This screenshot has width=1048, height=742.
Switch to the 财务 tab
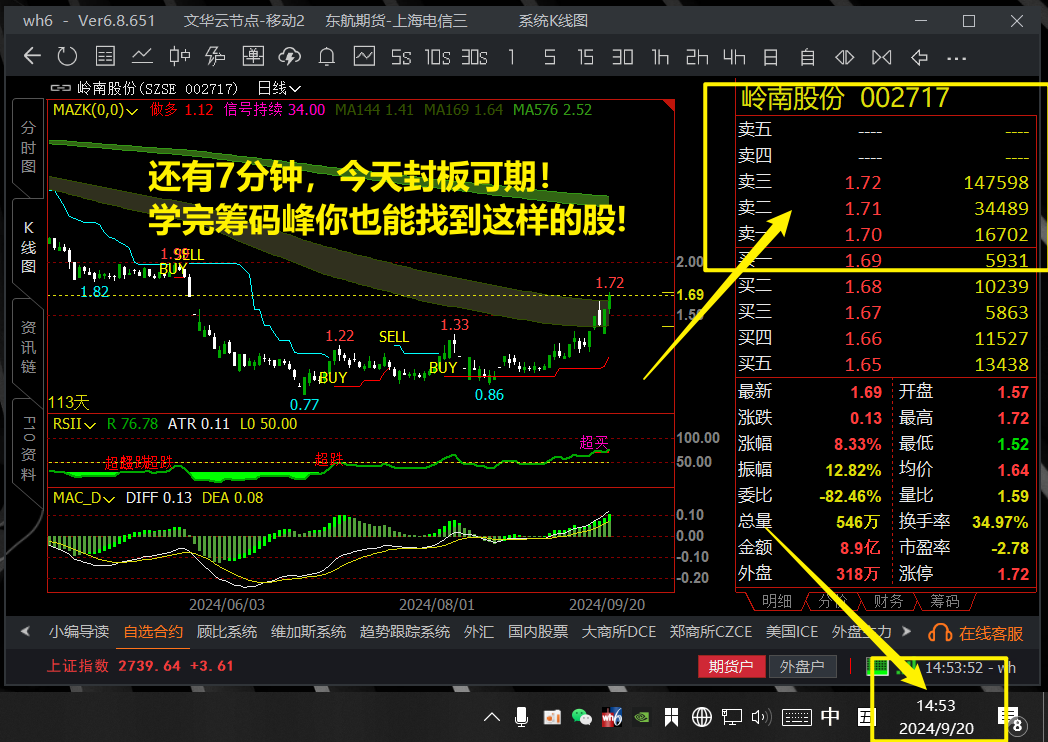click(x=888, y=602)
